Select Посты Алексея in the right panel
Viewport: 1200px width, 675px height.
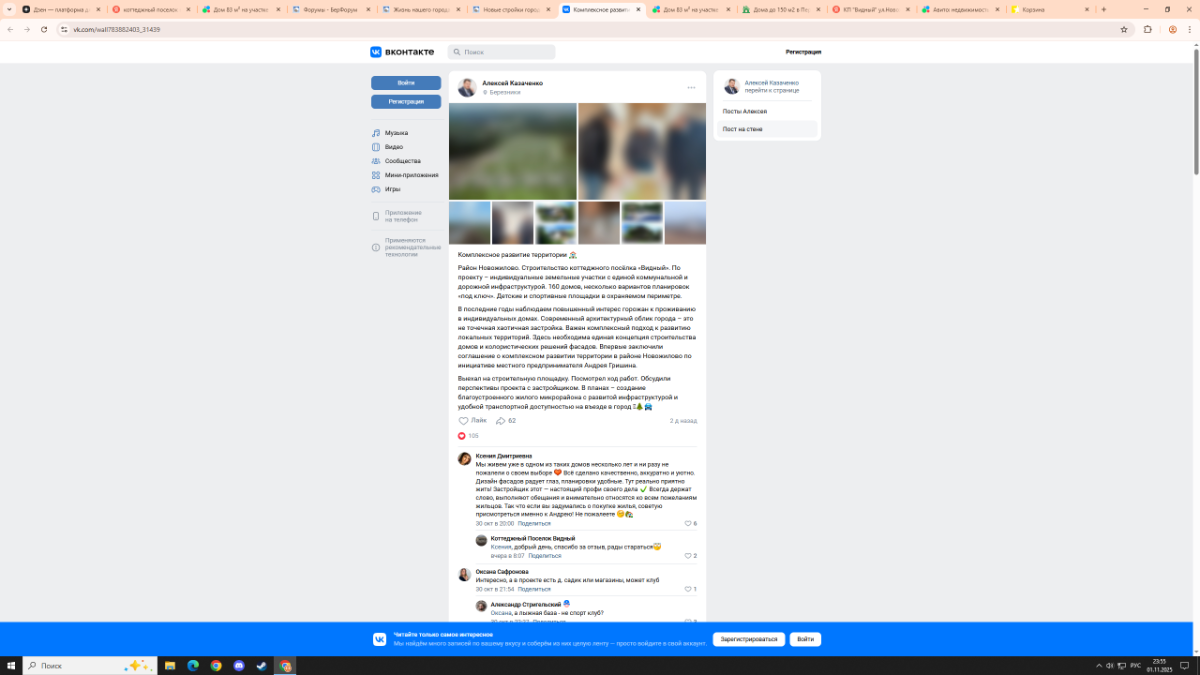[x=745, y=111]
